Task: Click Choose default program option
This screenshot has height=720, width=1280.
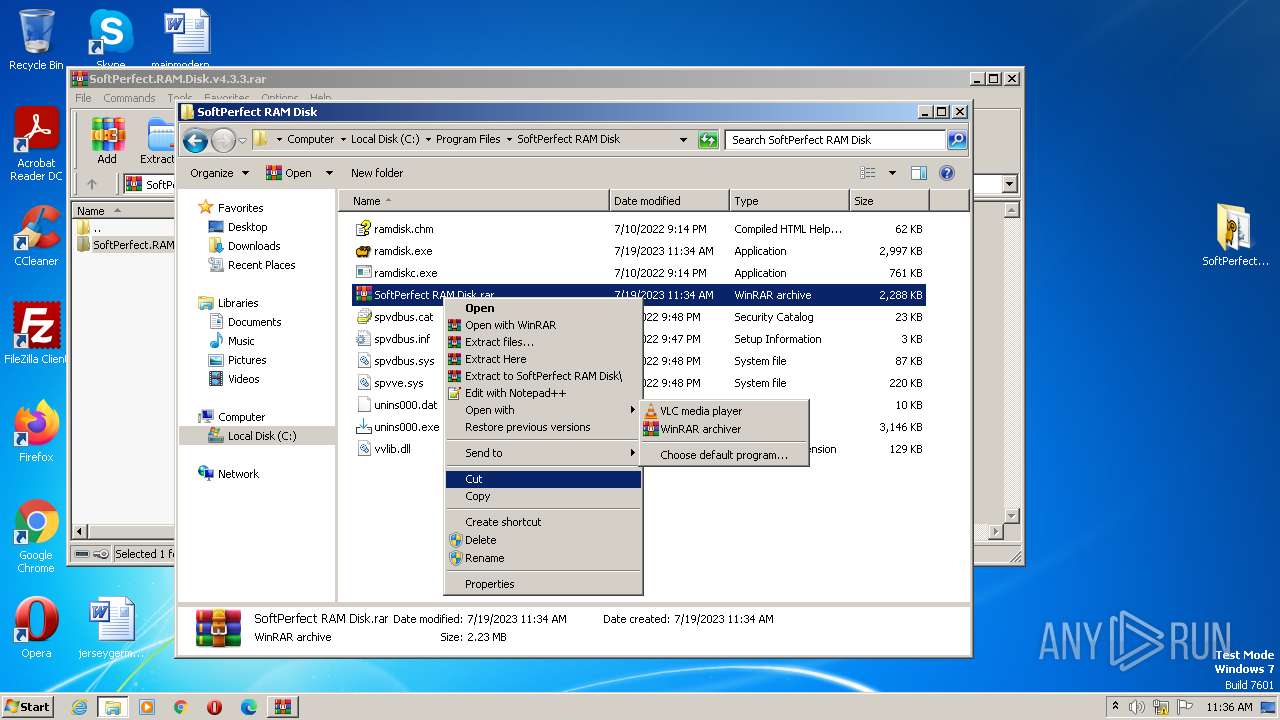Action: [724, 455]
